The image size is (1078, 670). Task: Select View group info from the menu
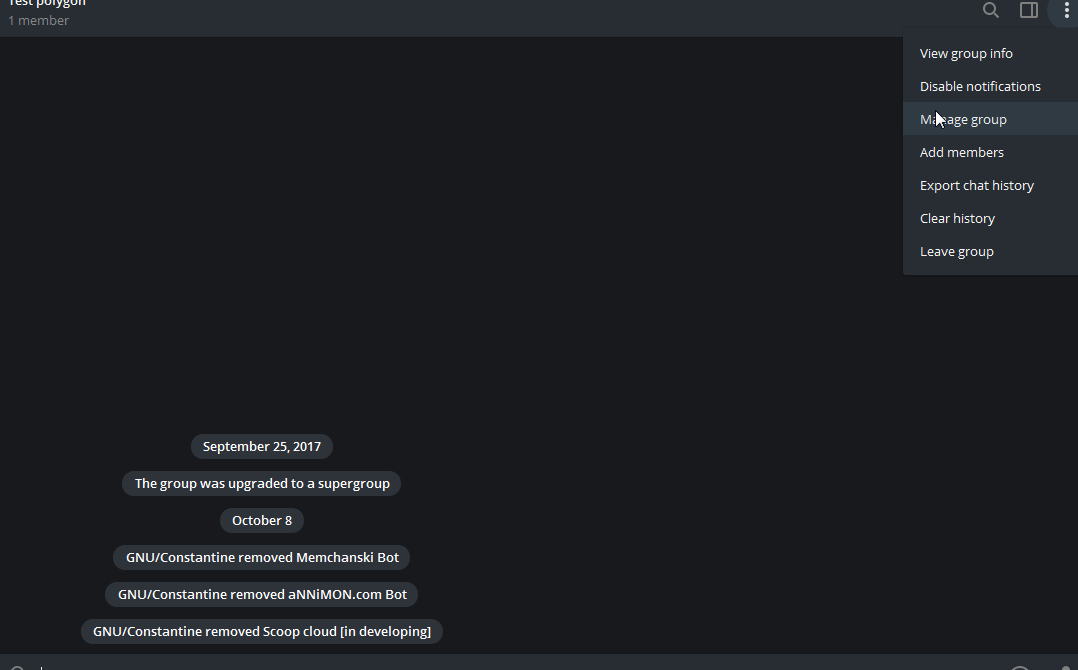click(x=966, y=53)
